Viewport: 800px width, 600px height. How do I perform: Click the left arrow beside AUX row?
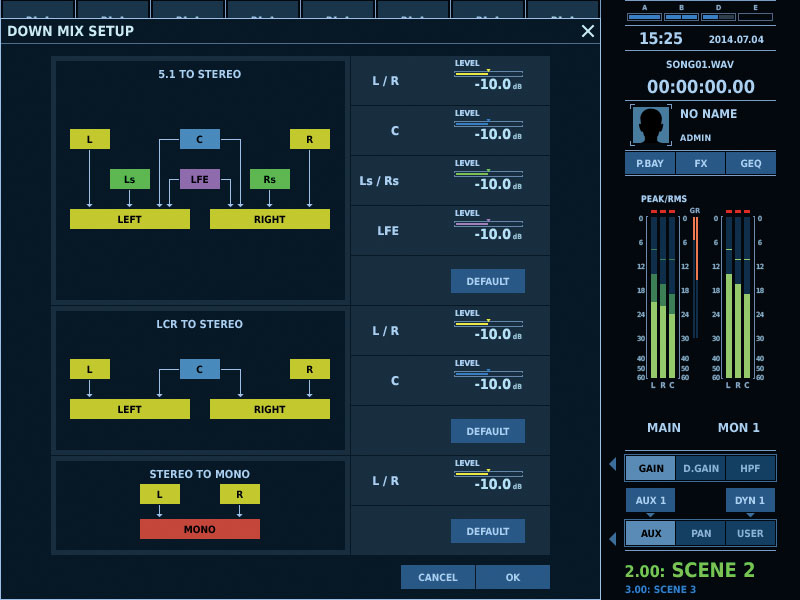tap(613, 538)
